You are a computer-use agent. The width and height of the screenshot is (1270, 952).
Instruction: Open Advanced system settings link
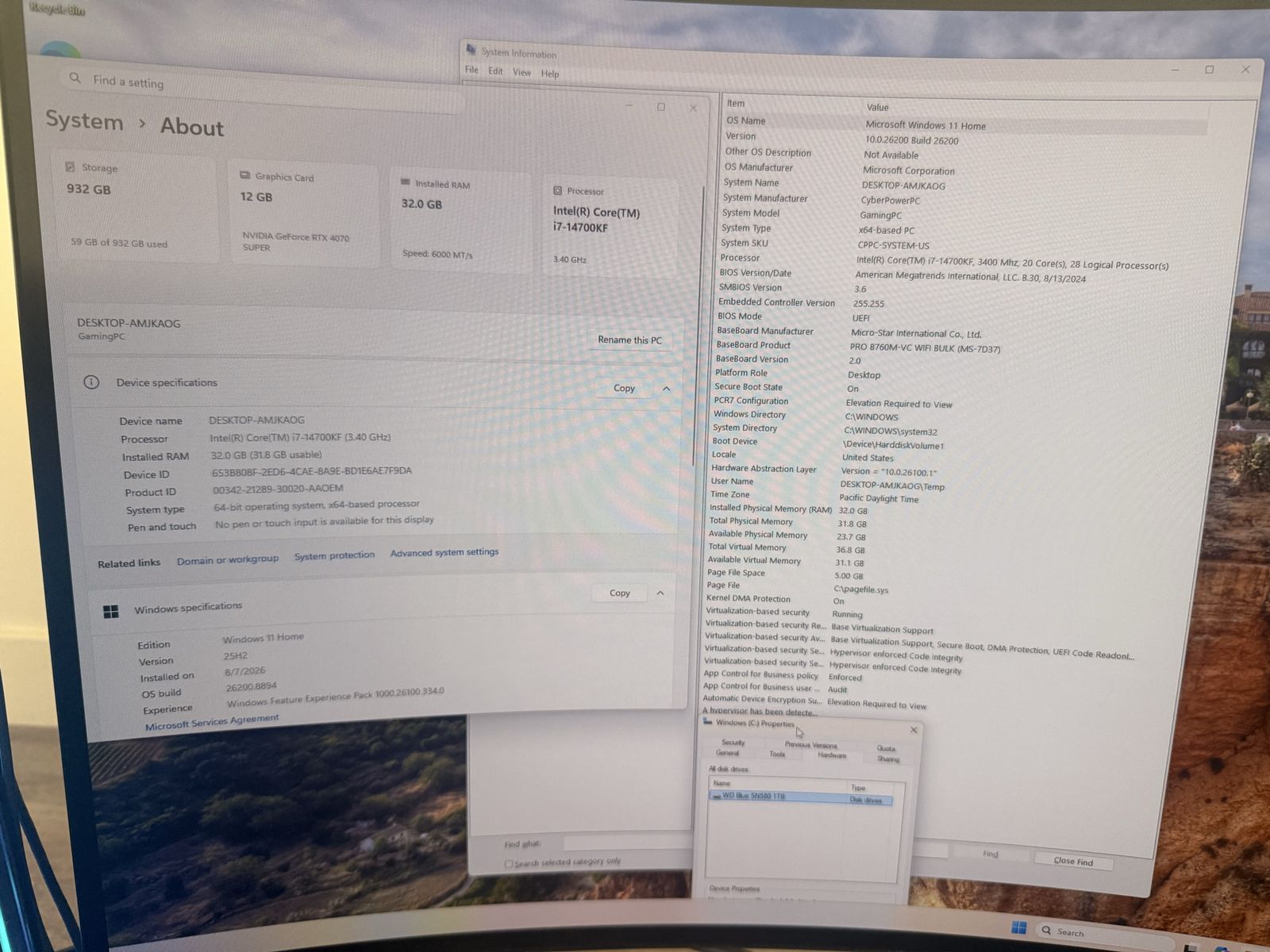click(x=444, y=552)
